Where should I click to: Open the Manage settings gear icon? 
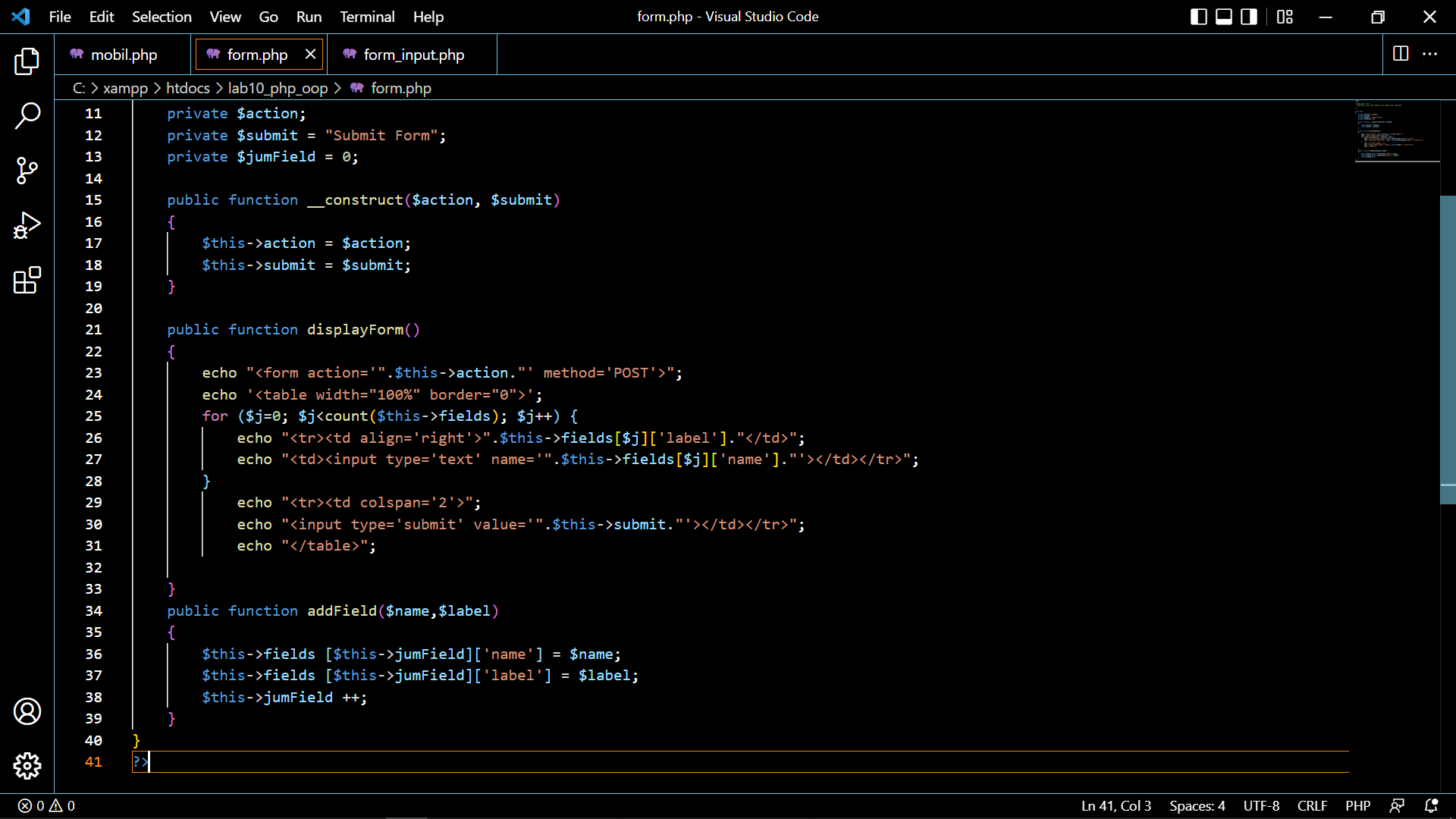pyautogui.click(x=27, y=766)
